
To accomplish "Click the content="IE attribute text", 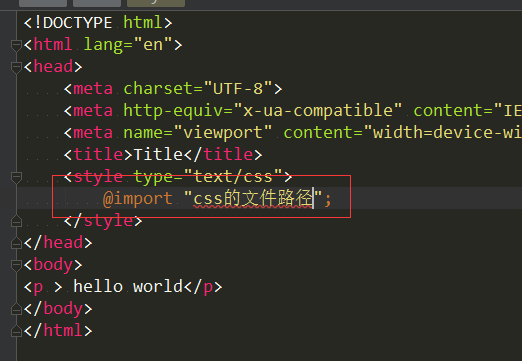I will pyautogui.click(x=468, y=111).
